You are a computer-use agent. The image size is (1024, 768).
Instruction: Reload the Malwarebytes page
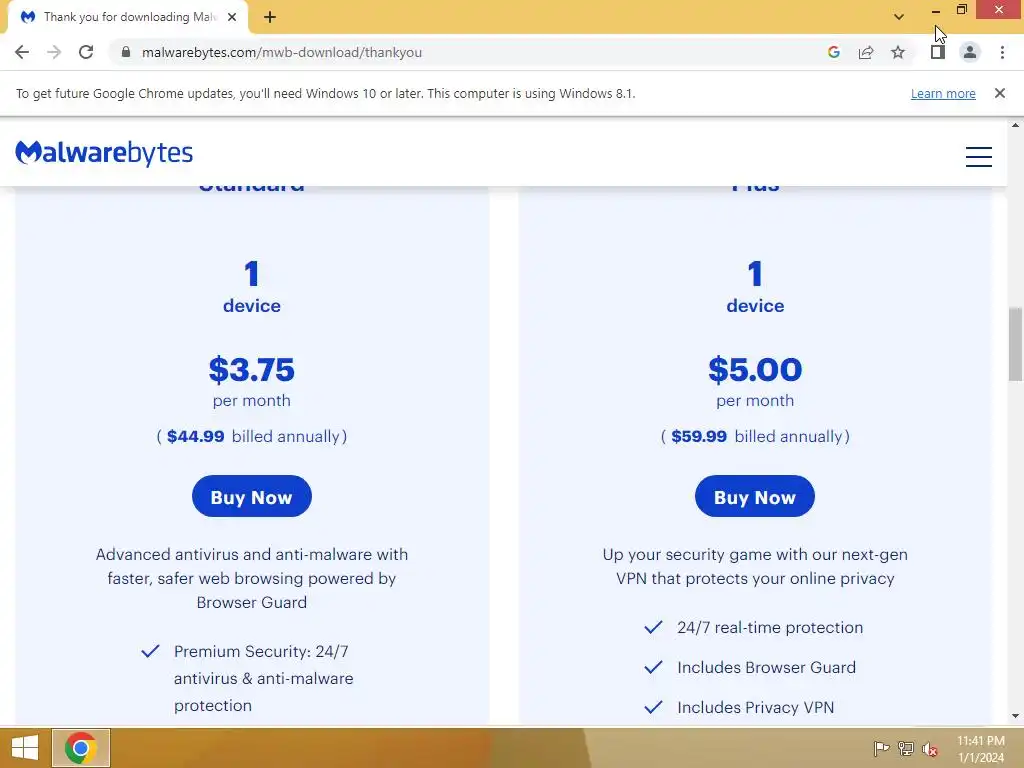point(86,52)
